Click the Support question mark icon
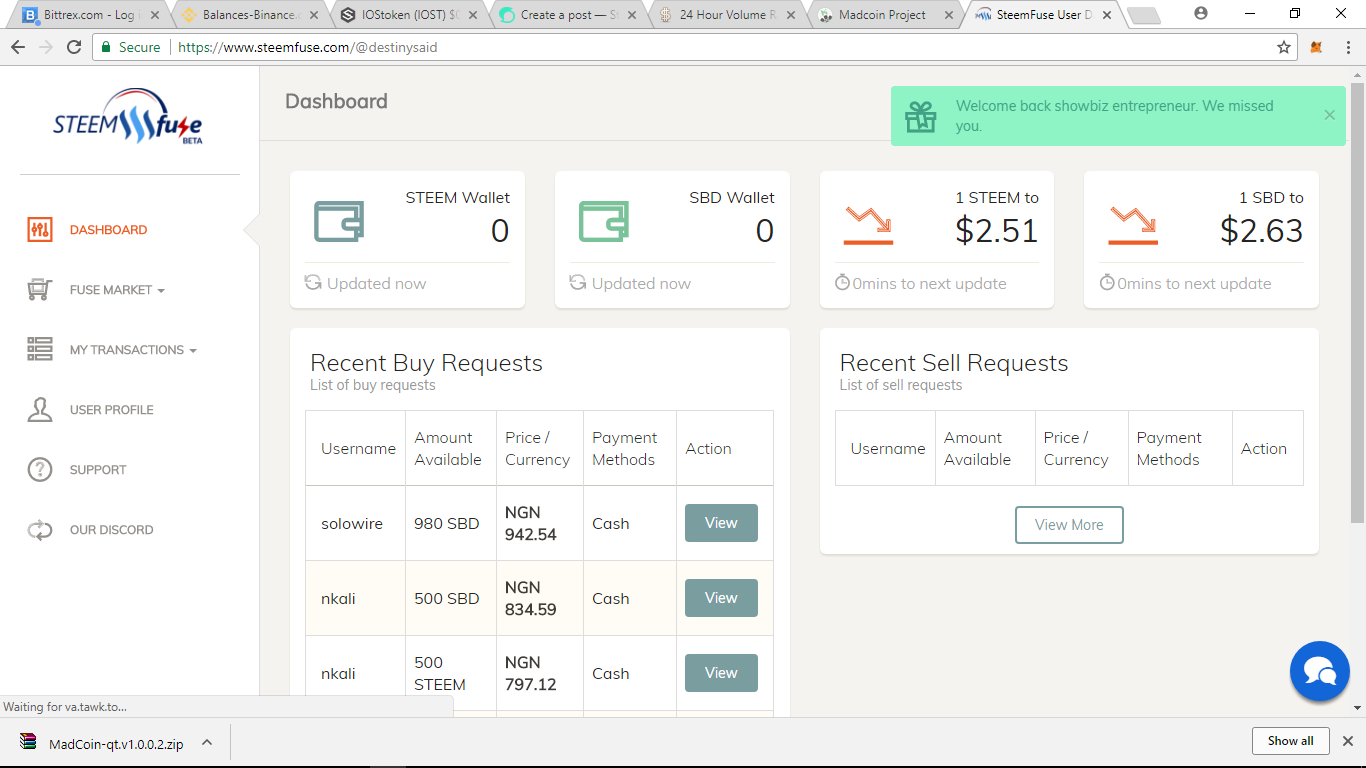The image size is (1366, 768). [40, 470]
